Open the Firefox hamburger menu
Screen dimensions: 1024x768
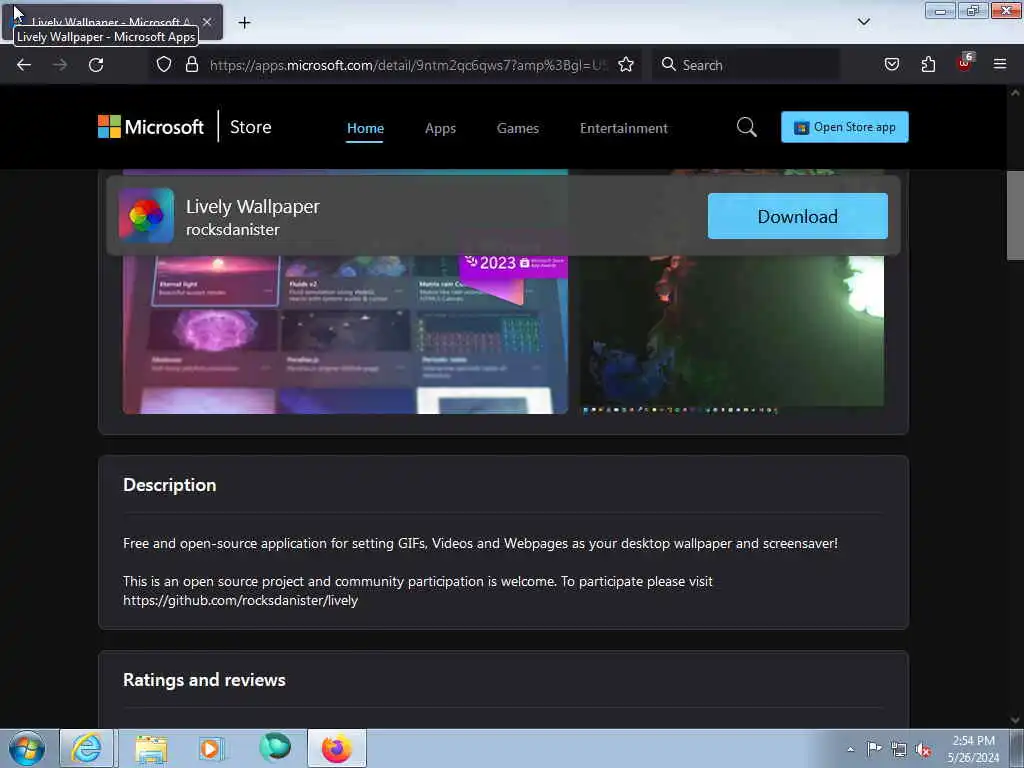(x=999, y=64)
